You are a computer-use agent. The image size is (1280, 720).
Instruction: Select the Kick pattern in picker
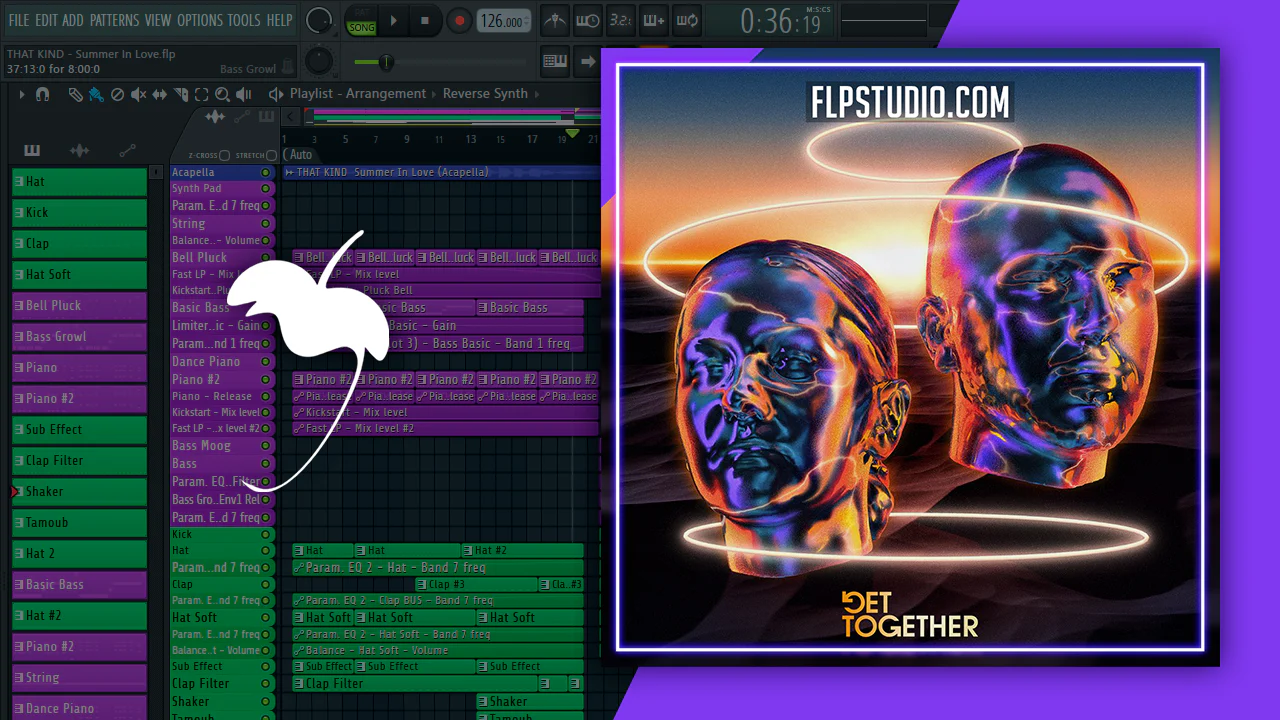pos(79,213)
